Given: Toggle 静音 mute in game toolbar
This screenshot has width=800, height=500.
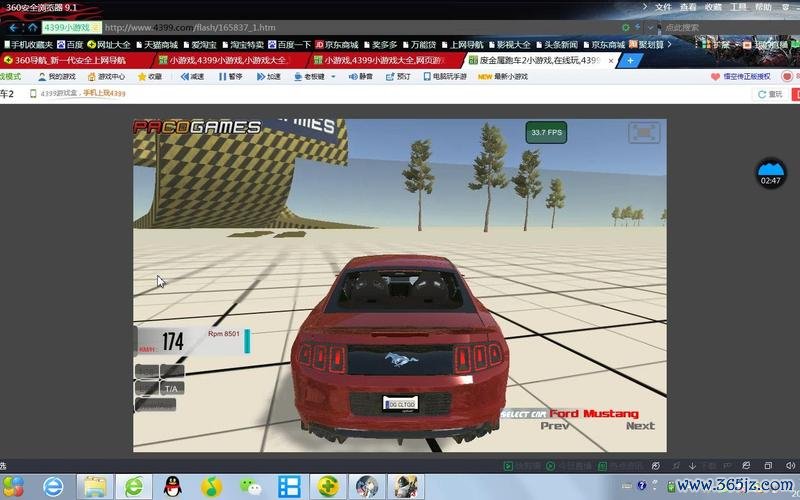Looking at the screenshot, I should pyautogui.click(x=360, y=76).
